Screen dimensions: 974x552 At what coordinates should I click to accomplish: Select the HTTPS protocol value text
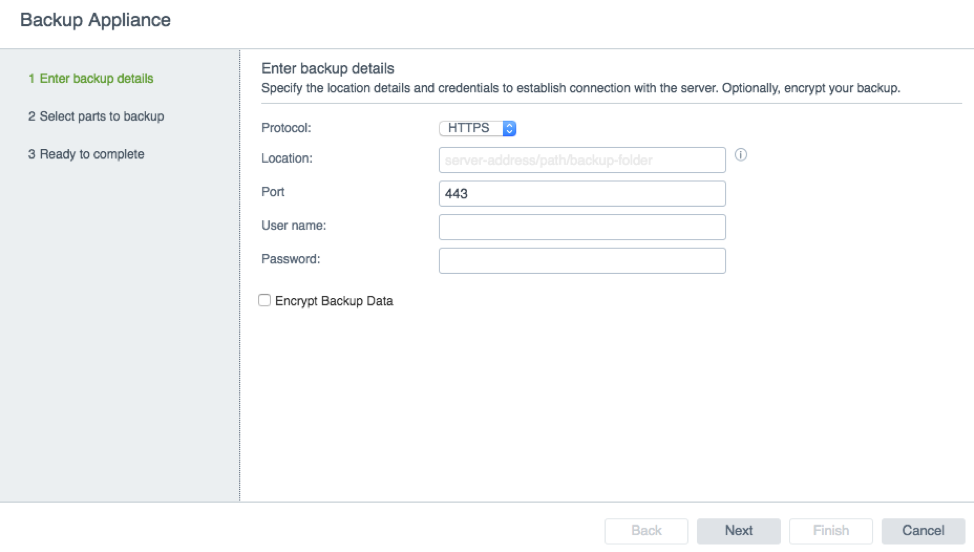(468, 128)
